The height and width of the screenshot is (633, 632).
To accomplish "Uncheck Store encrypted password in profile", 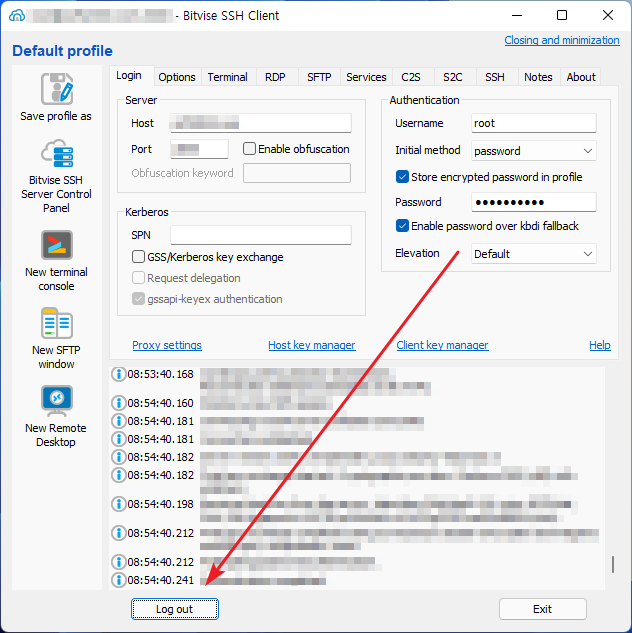I will 402,177.
